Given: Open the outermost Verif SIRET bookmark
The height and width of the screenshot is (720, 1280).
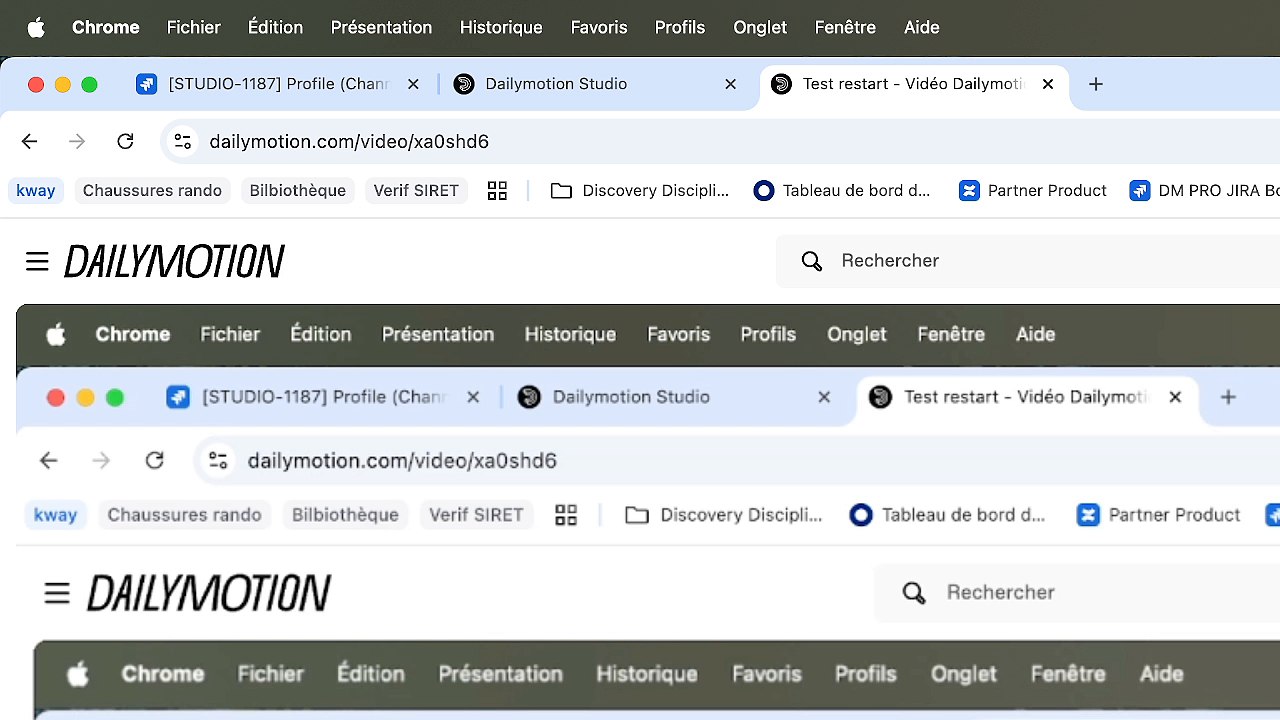Looking at the screenshot, I should click(x=416, y=190).
